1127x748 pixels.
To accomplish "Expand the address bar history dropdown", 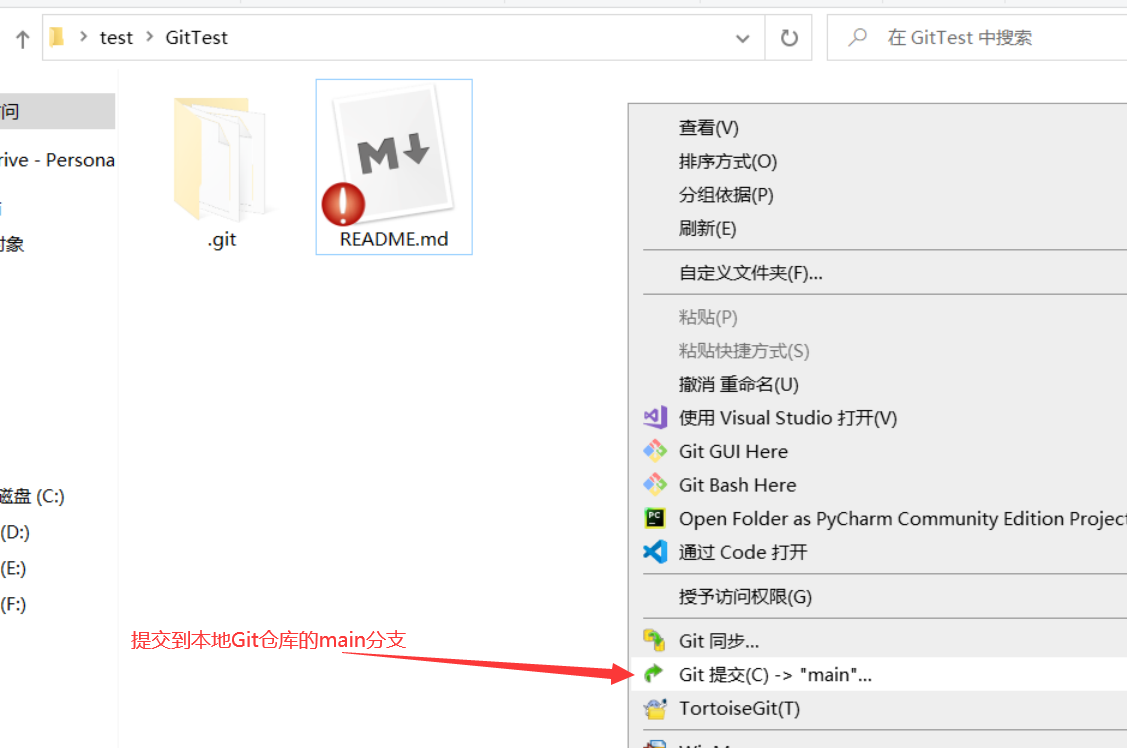I will [742, 38].
